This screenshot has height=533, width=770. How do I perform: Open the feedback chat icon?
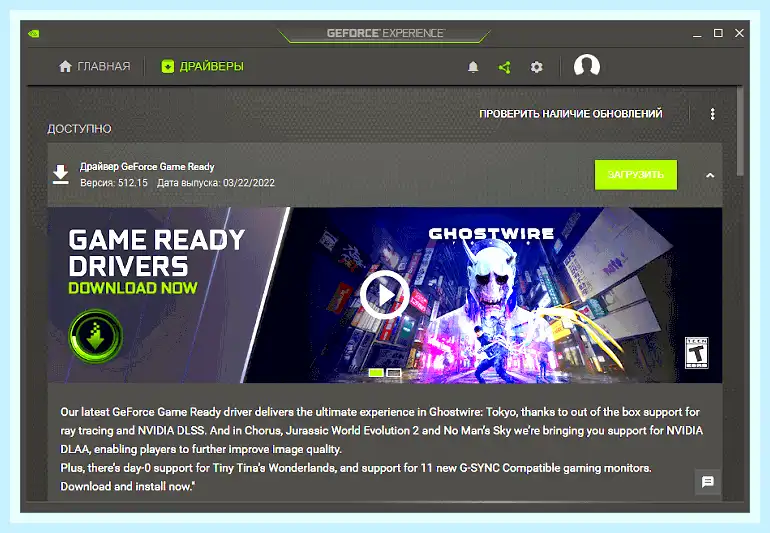click(x=708, y=481)
